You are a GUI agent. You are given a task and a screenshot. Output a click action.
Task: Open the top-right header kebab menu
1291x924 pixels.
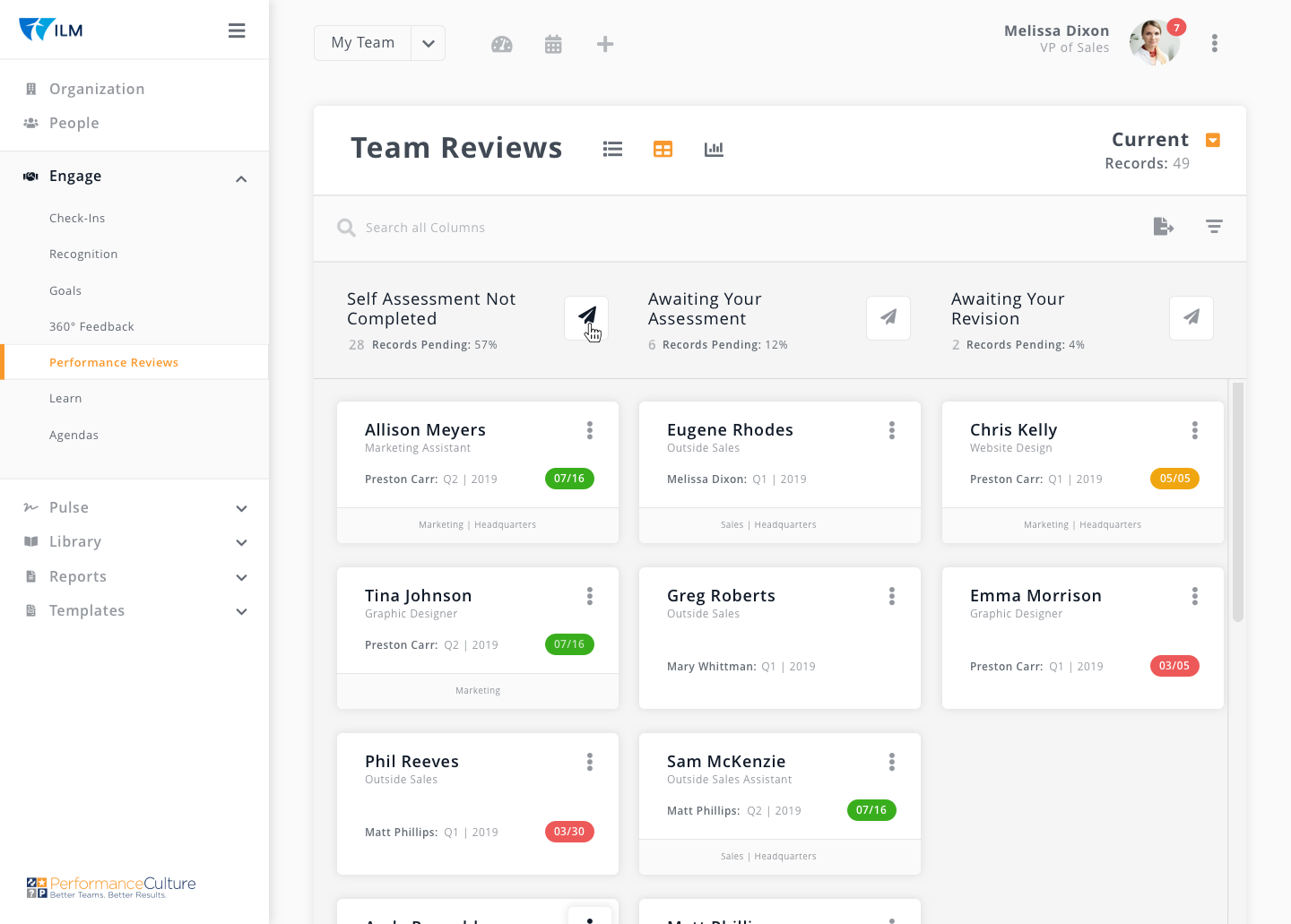(x=1215, y=43)
